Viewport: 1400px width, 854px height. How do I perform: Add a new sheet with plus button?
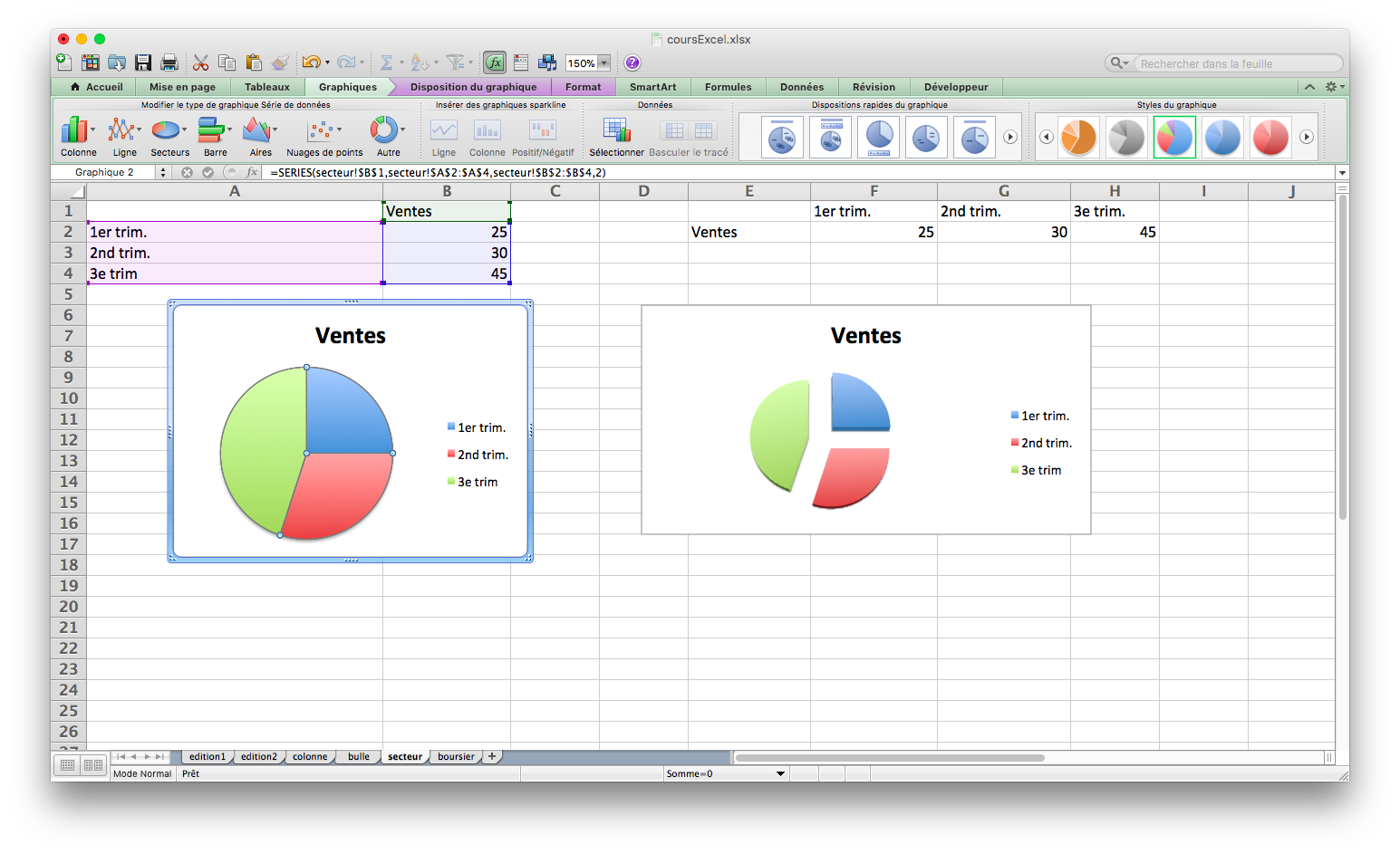pyautogui.click(x=492, y=756)
